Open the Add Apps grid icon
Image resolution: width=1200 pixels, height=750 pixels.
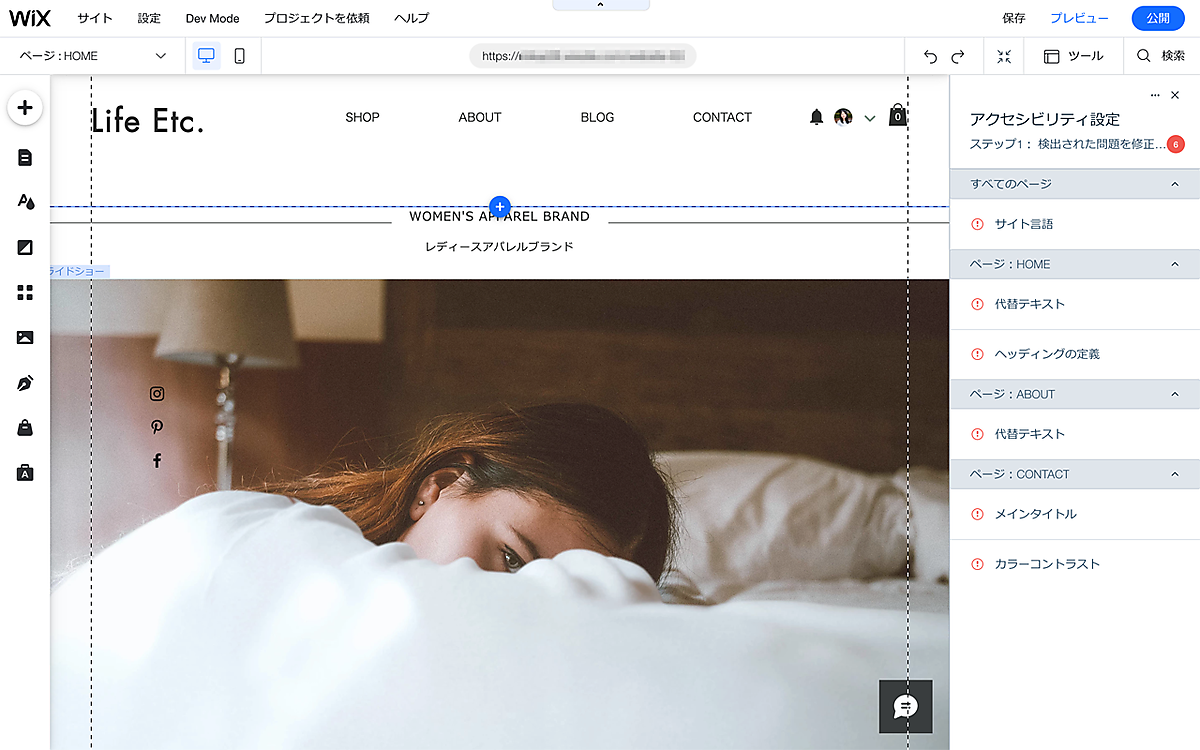point(25,292)
